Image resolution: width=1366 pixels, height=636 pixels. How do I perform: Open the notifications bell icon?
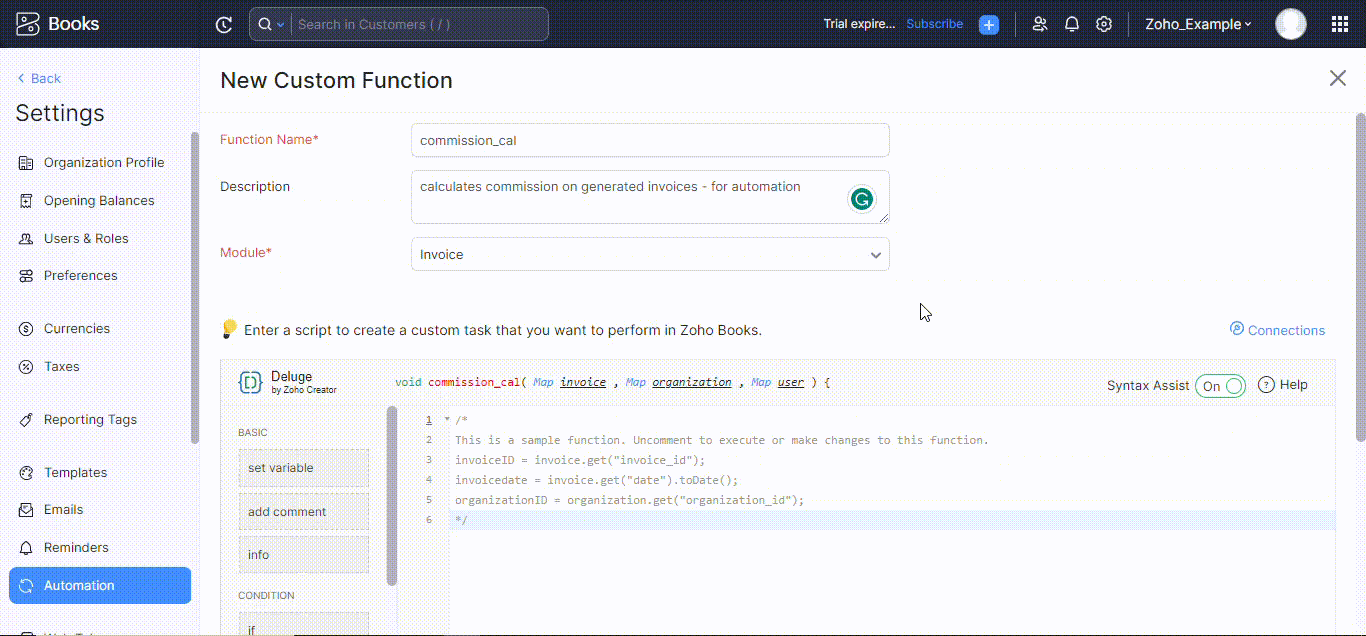pos(1072,25)
